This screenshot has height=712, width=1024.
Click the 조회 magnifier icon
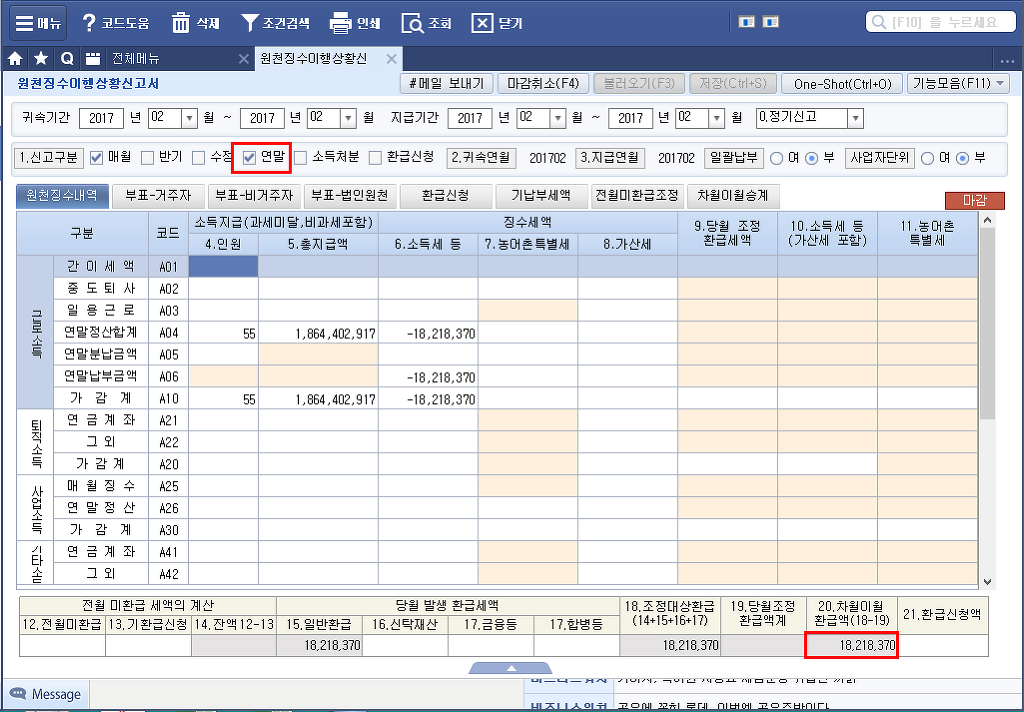(411, 22)
